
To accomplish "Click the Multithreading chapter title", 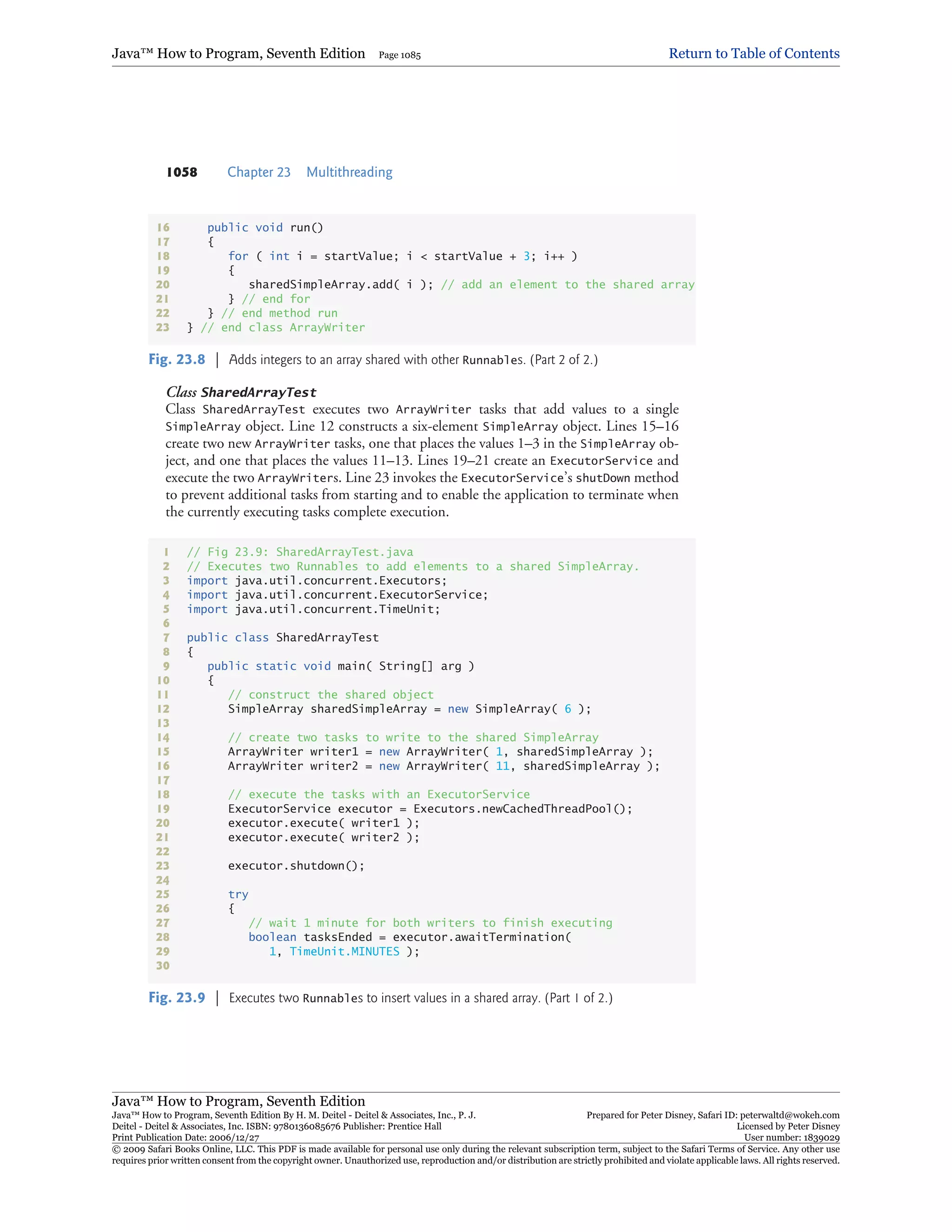I will point(349,172).
